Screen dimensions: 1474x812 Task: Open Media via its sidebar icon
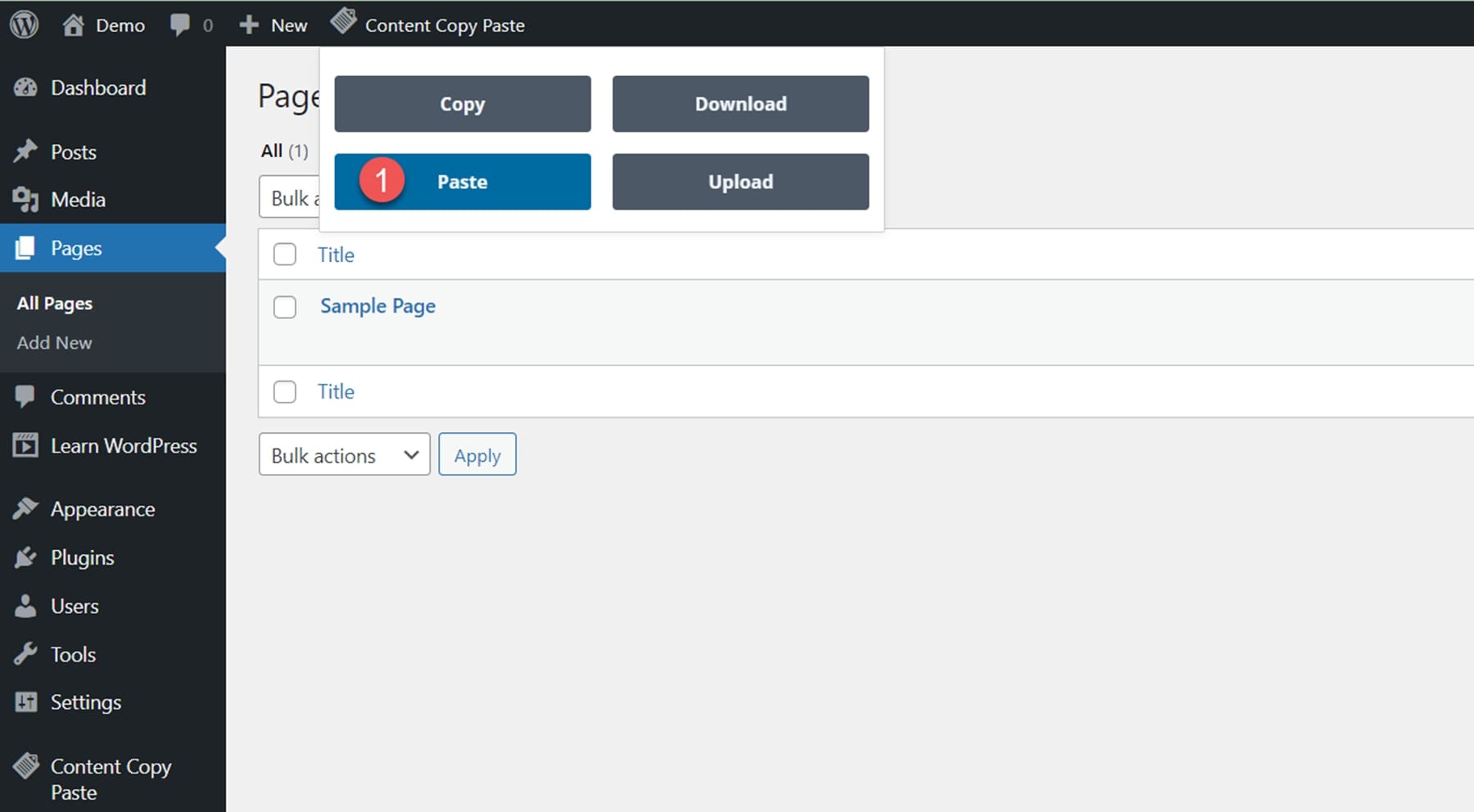(x=25, y=199)
